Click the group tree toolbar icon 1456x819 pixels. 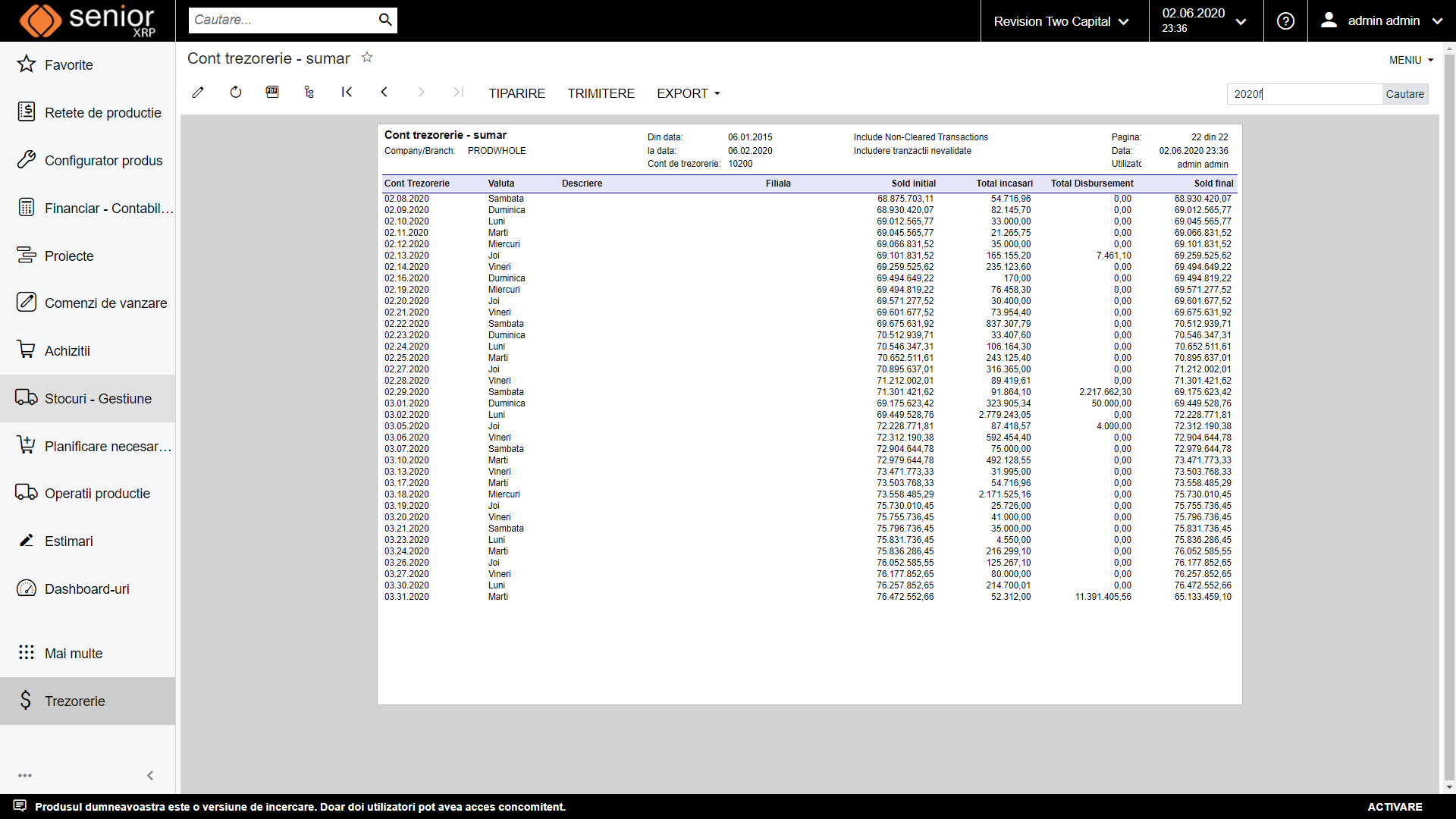click(x=309, y=93)
